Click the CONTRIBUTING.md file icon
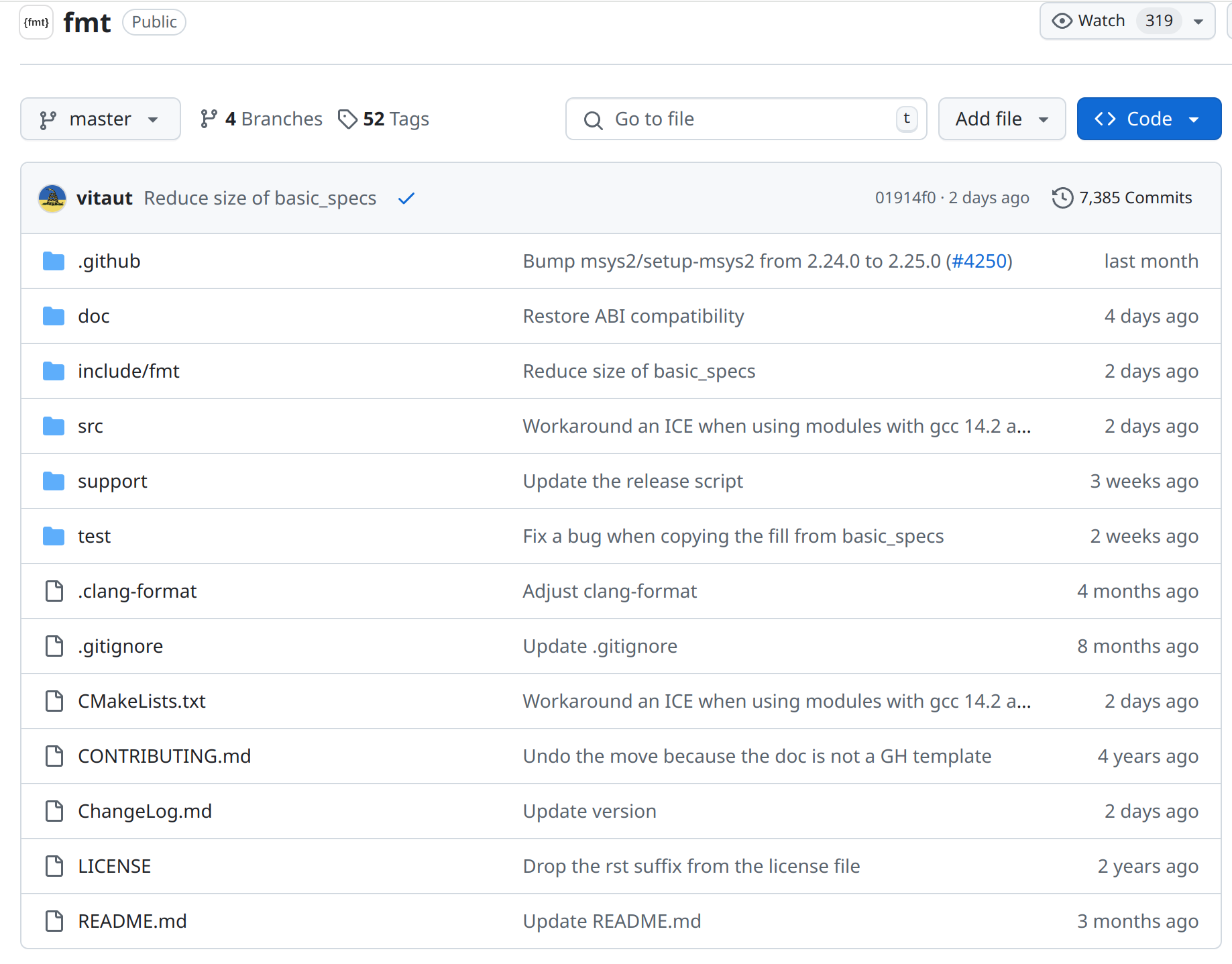1232x964 pixels. 54,756
